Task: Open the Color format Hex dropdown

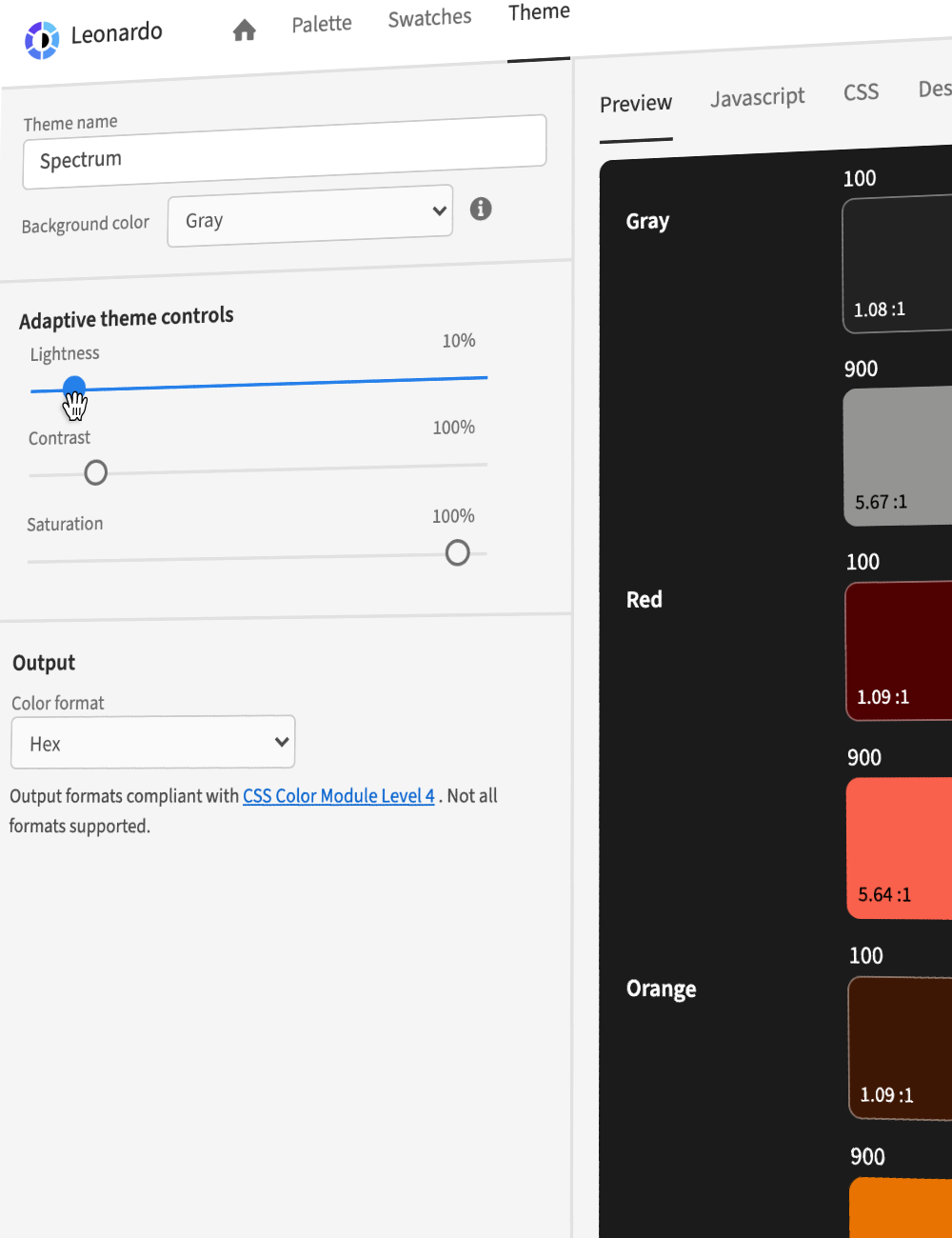Action: 152,743
